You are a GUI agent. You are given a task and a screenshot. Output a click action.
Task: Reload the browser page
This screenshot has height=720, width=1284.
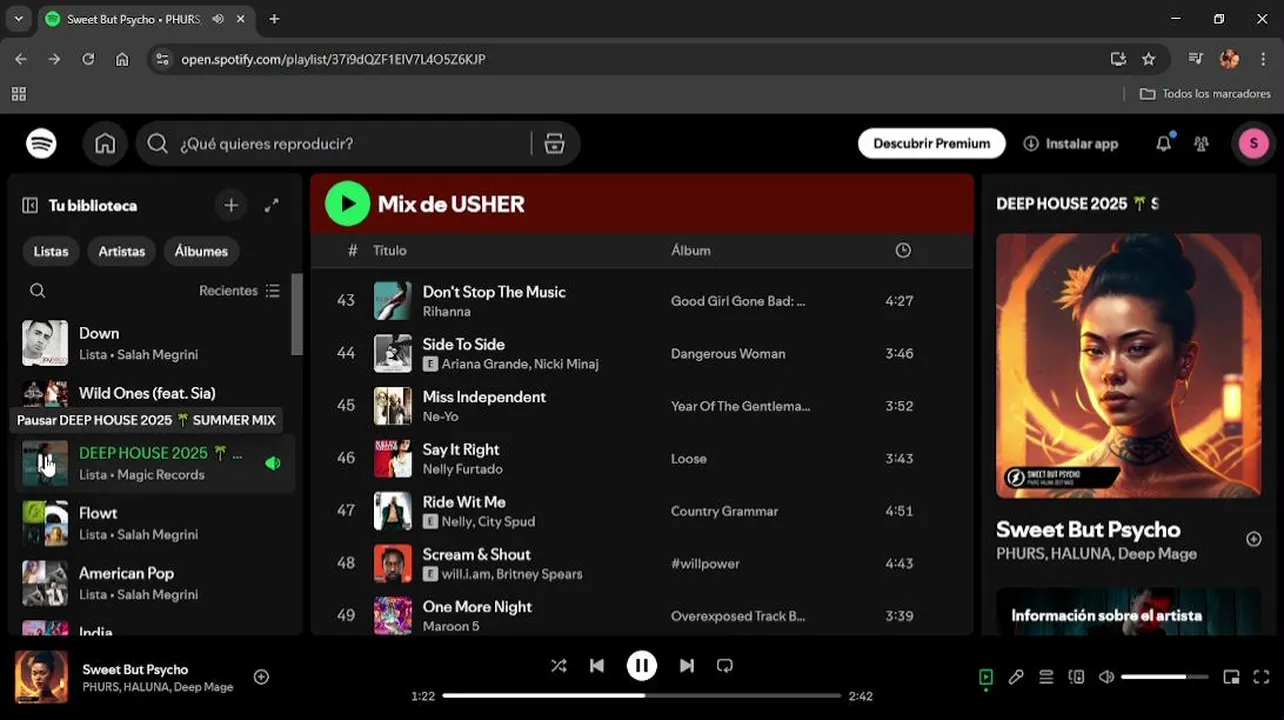[x=88, y=59]
